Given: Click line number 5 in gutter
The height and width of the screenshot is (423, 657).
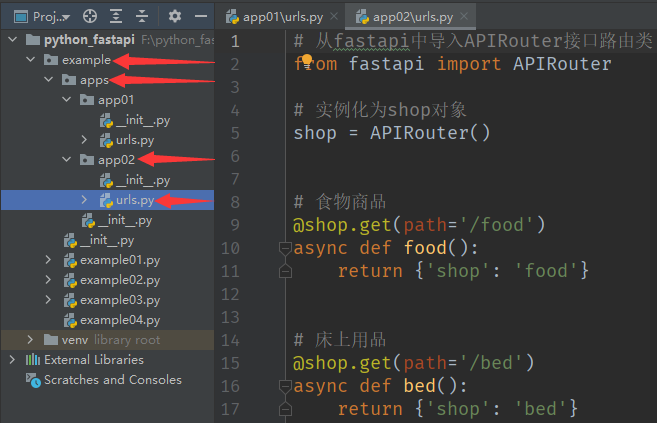Looking at the screenshot, I should pyautogui.click(x=235, y=133).
